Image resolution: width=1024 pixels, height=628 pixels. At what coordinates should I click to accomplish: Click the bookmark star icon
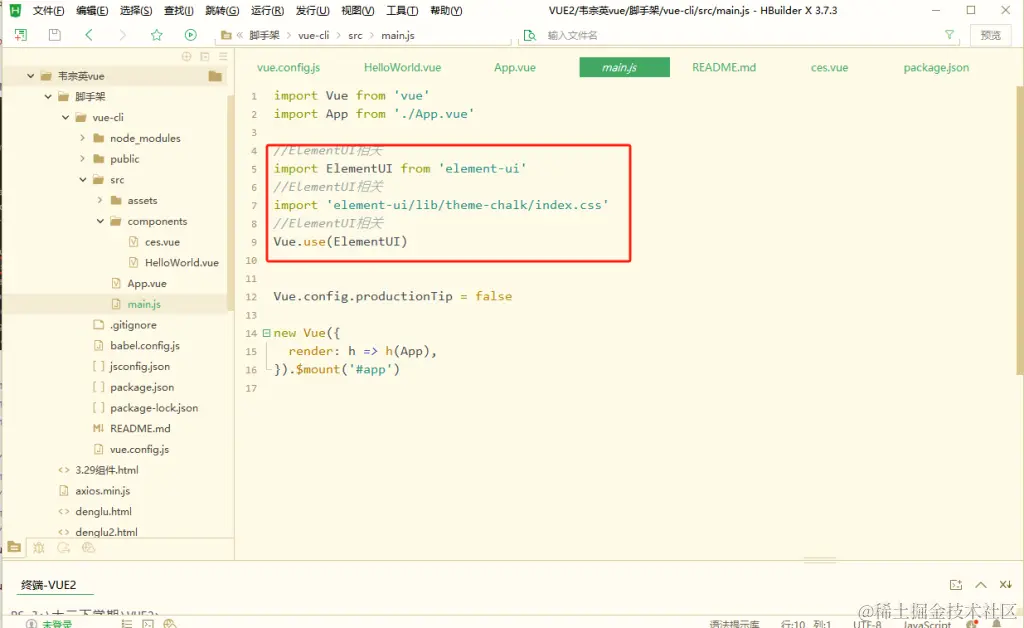pyautogui.click(x=157, y=35)
